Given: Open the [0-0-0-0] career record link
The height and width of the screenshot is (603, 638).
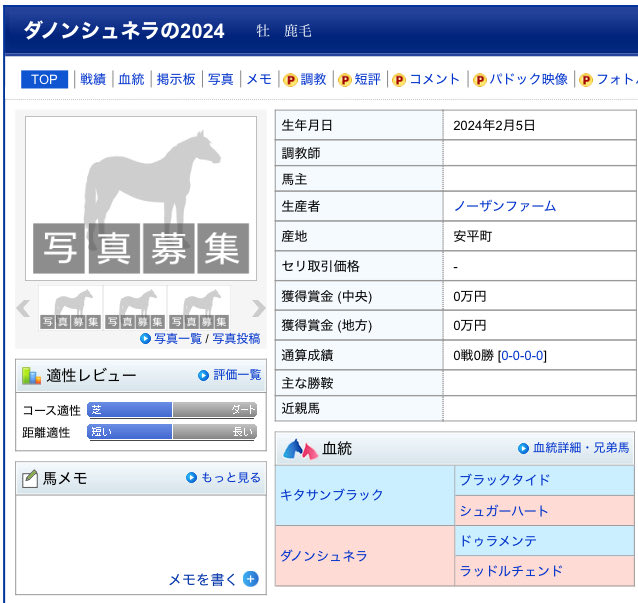Looking at the screenshot, I should pos(522,356).
